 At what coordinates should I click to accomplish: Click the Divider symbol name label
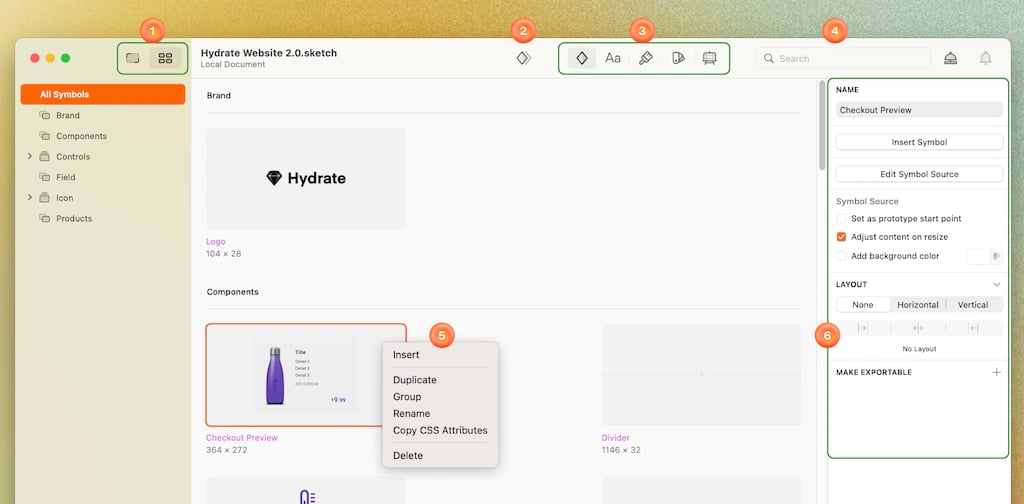(x=615, y=437)
